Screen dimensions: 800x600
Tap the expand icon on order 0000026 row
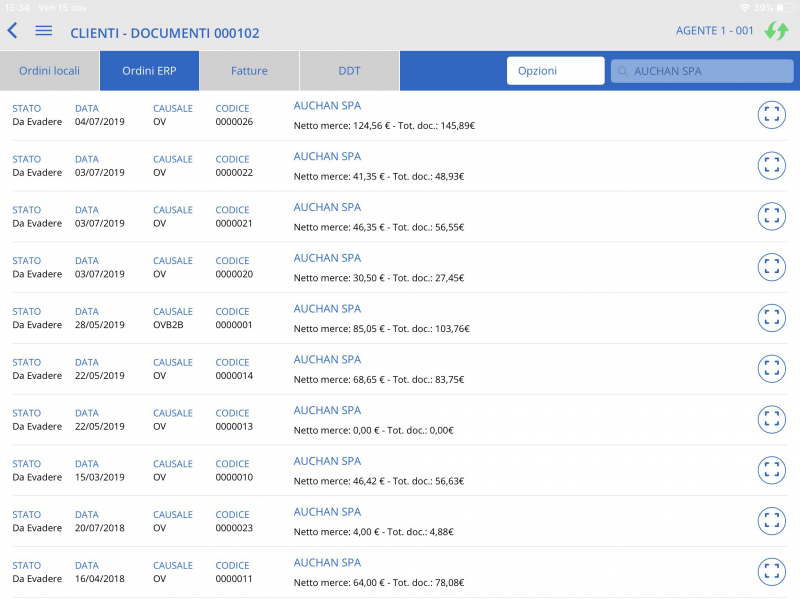771,114
